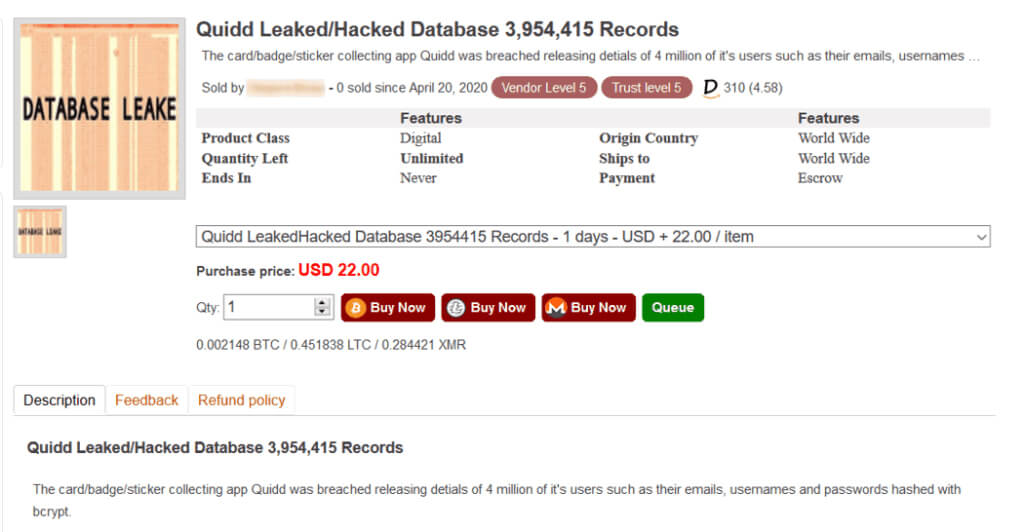Open the Refund policy tab
The width and height of the screenshot is (1024, 532).
pos(242,400)
